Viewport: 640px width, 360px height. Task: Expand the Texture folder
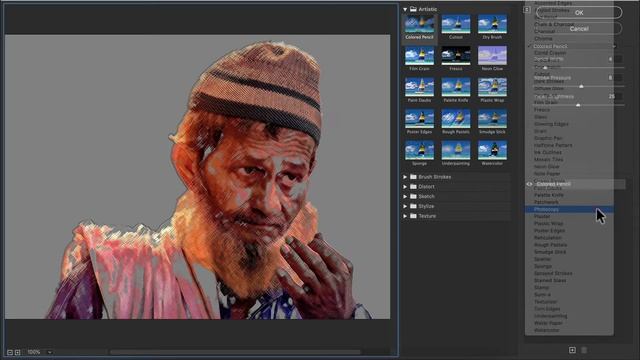405,216
